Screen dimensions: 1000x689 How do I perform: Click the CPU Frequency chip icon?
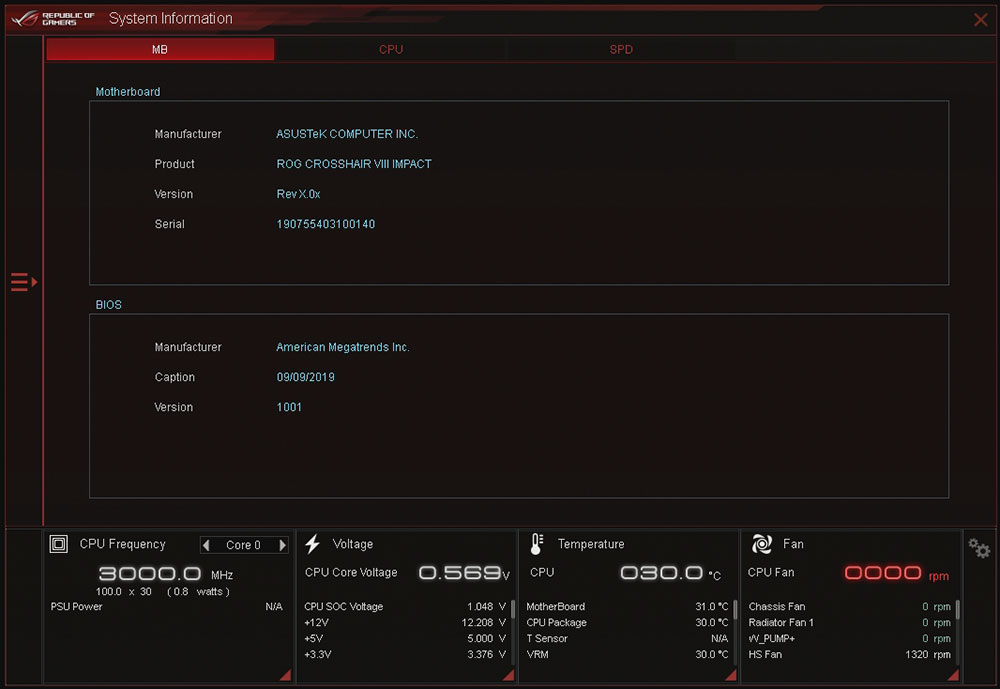(x=59, y=544)
